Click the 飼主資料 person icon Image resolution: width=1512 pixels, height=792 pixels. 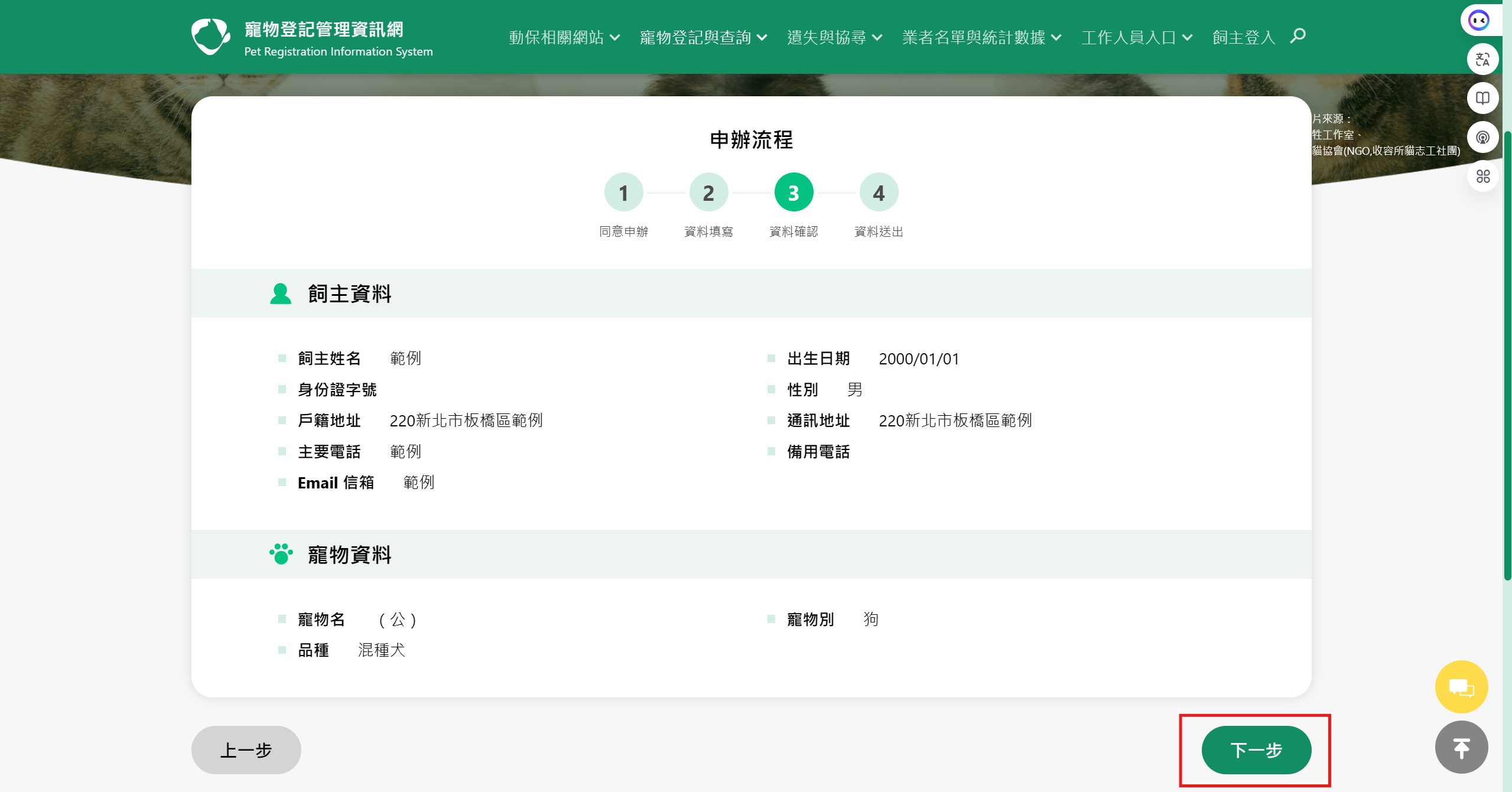[280, 292]
